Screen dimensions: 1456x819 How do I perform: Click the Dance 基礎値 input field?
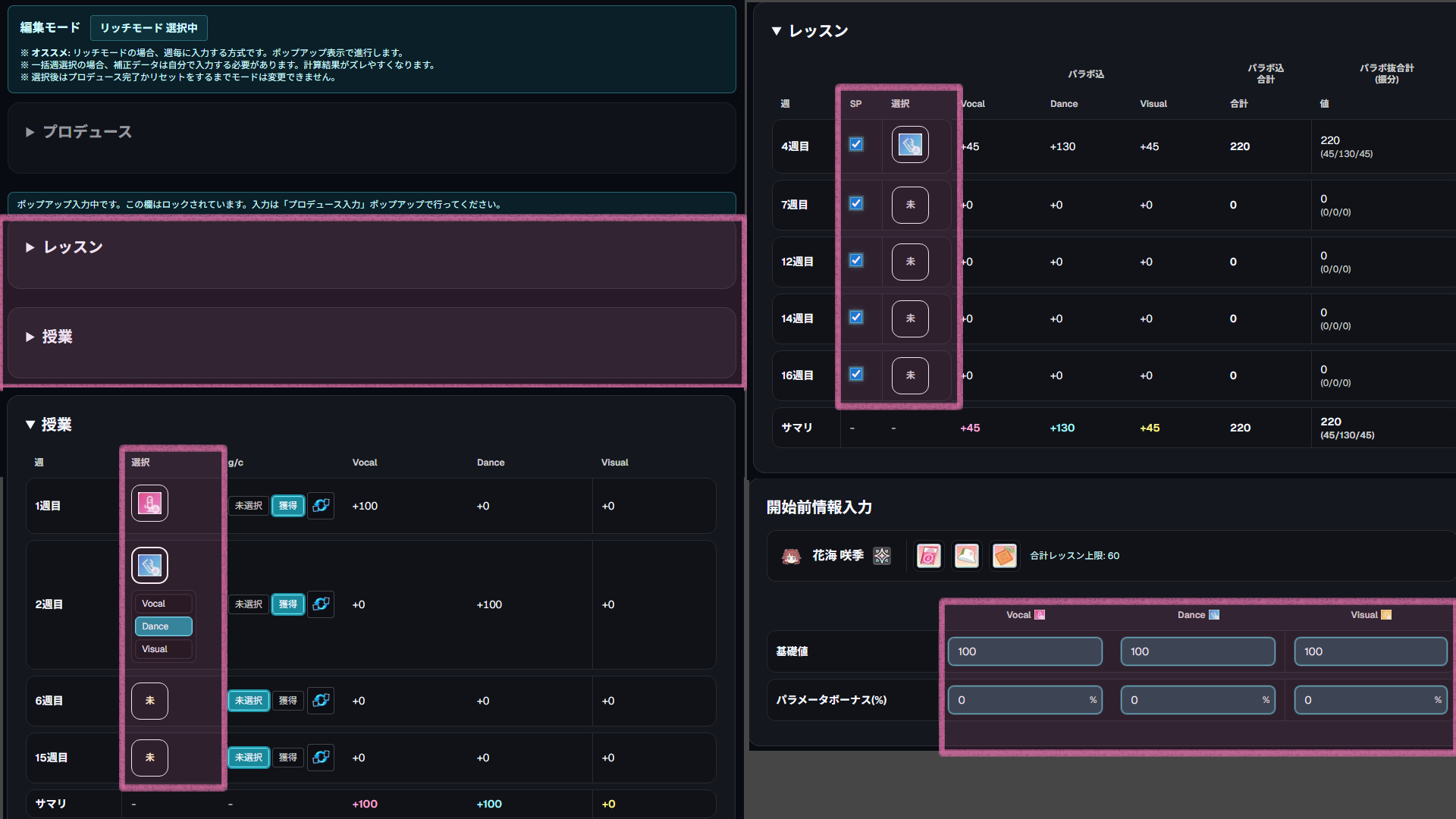(1197, 651)
